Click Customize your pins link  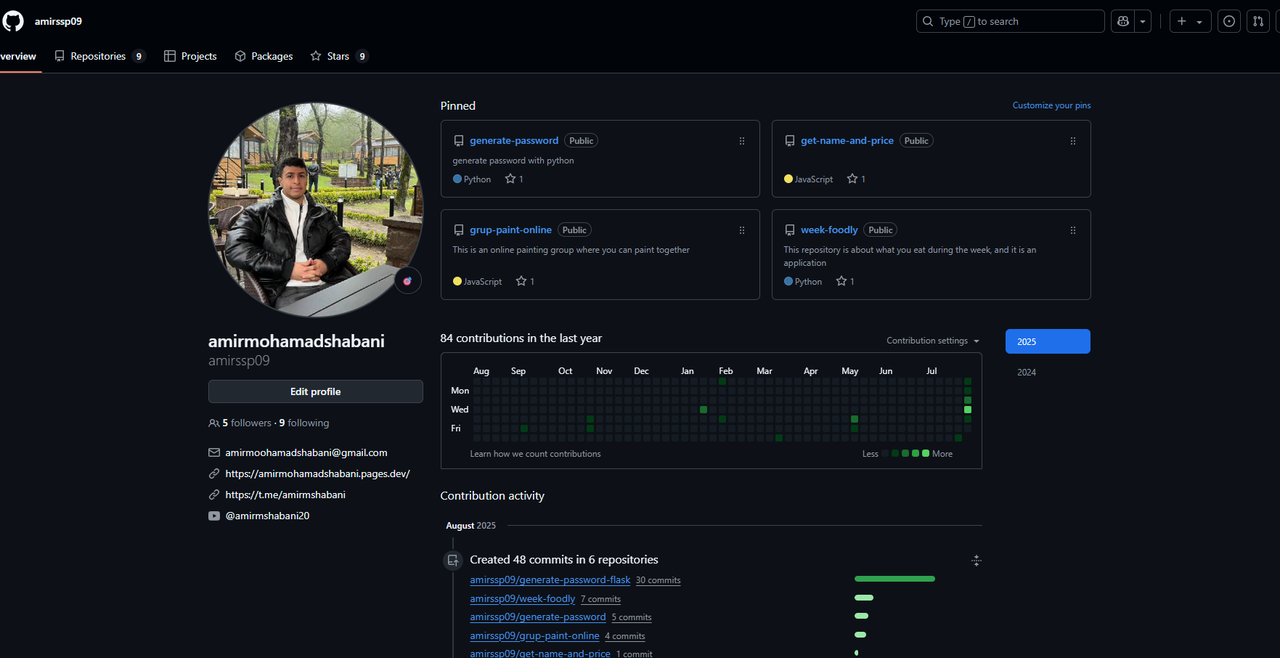coord(1051,105)
